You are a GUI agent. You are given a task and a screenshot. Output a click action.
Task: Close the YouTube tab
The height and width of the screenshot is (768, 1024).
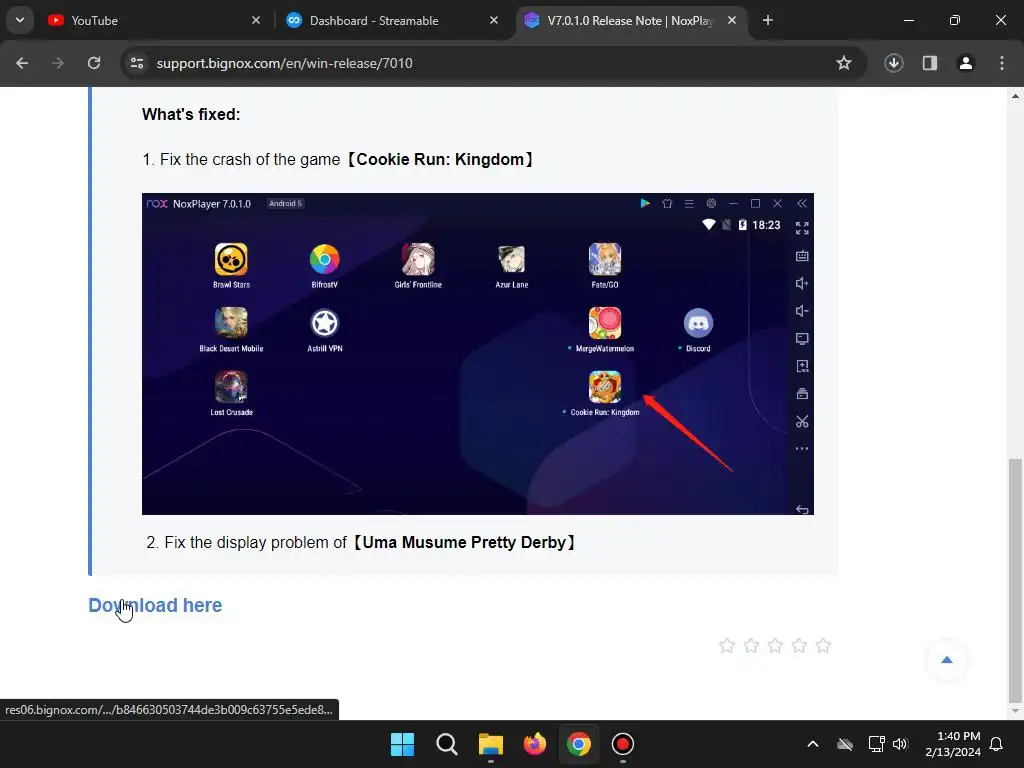pos(256,21)
